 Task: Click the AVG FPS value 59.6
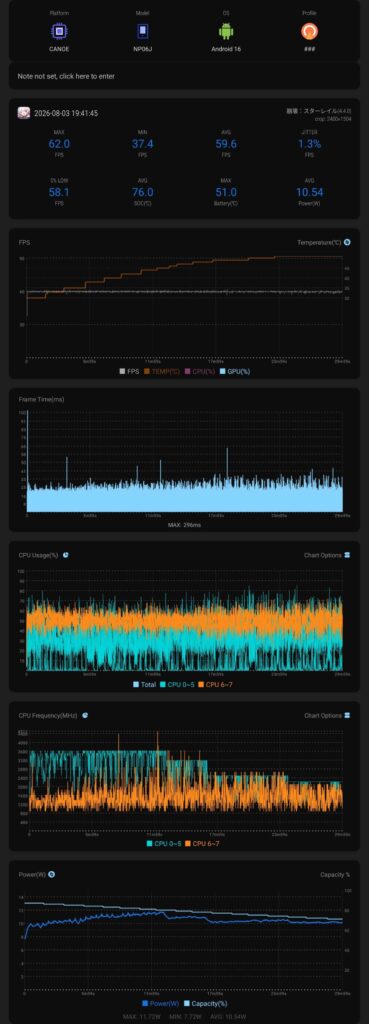[226, 144]
